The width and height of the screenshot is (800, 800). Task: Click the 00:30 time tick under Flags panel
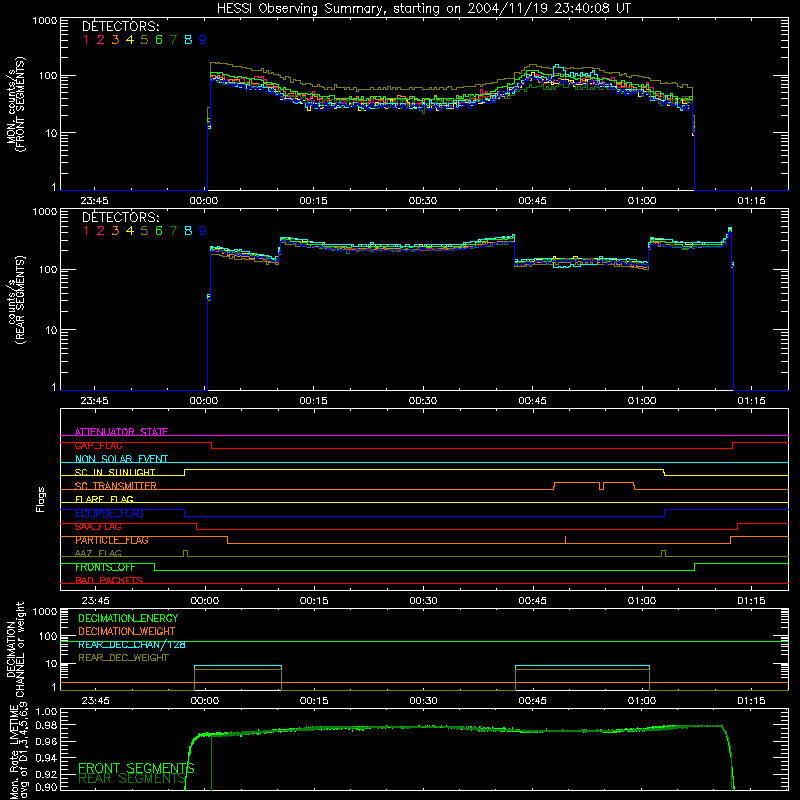[x=423, y=601]
